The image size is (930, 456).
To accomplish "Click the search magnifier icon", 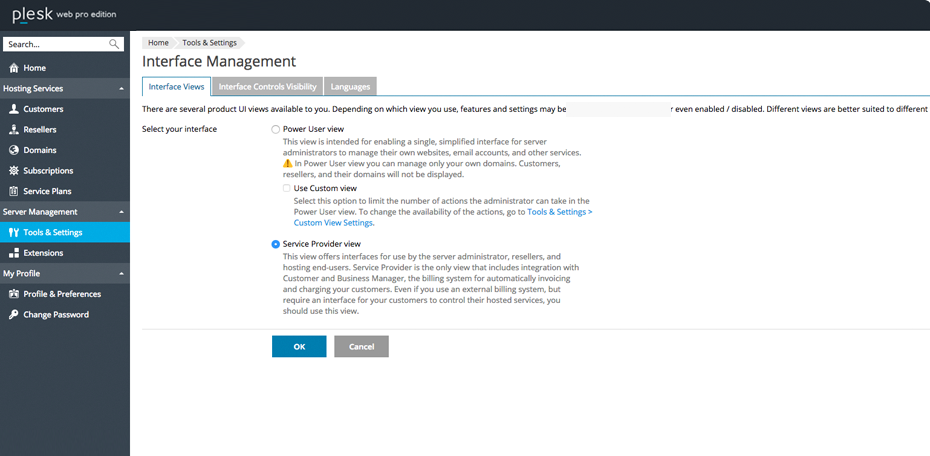I will (114, 44).
